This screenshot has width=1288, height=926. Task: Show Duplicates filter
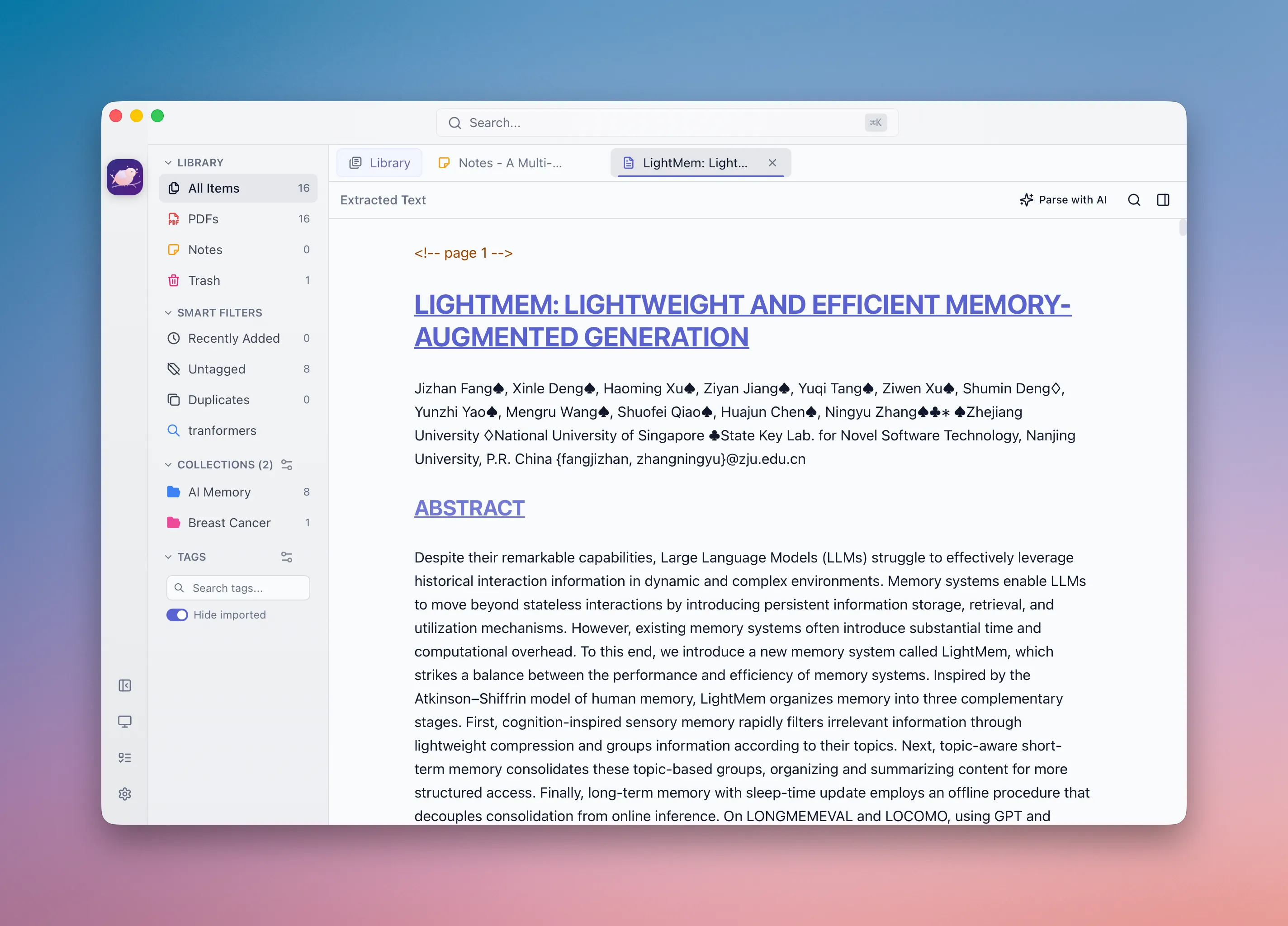coord(238,400)
